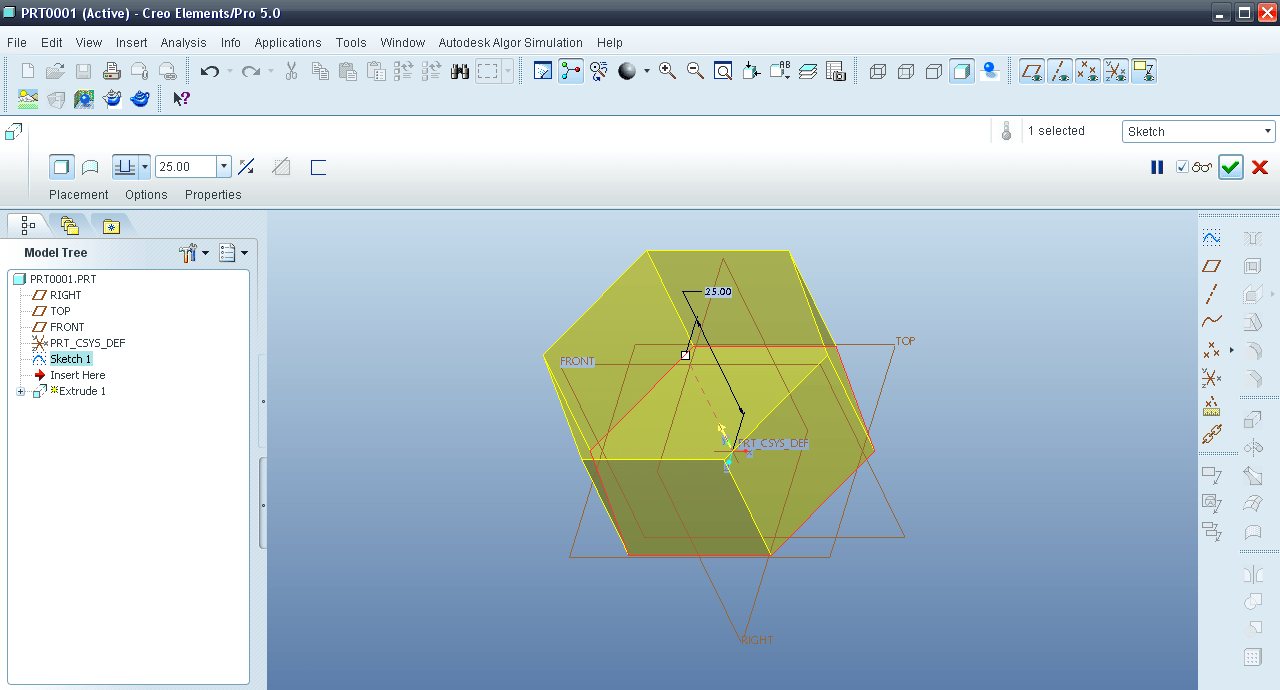
Task: Toggle Shading display mode
Action: click(962, 71)
